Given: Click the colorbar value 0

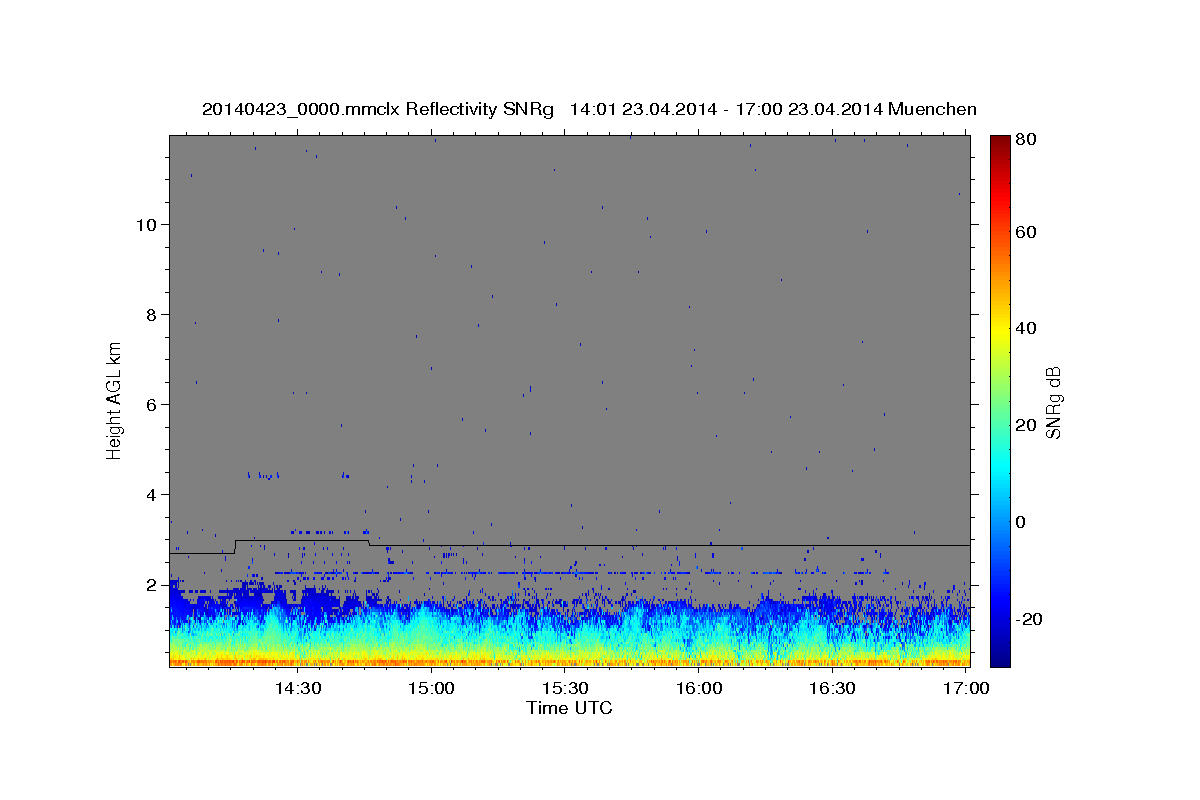Looking at the screenshot, I should click(1021, 522).
